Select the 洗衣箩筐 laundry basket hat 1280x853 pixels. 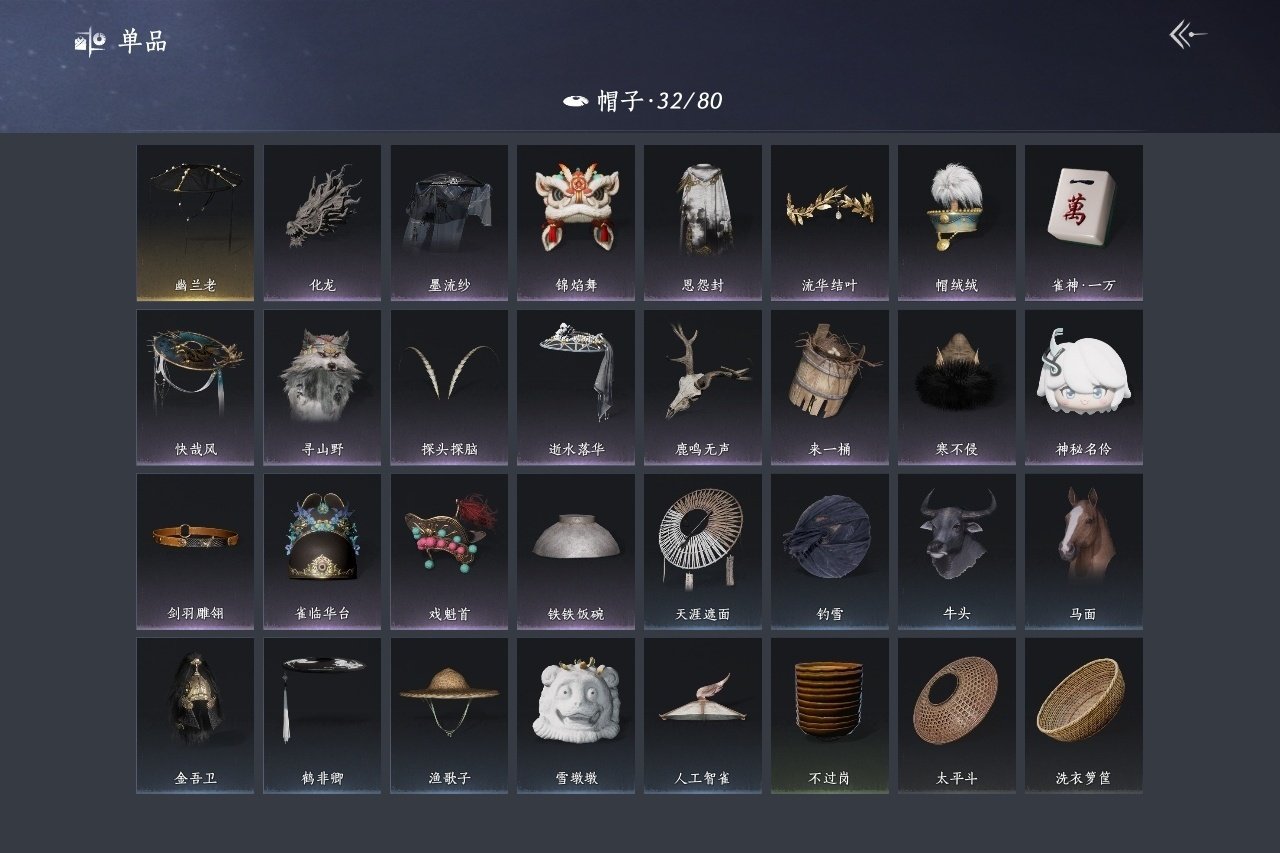tap(1084, 716)
